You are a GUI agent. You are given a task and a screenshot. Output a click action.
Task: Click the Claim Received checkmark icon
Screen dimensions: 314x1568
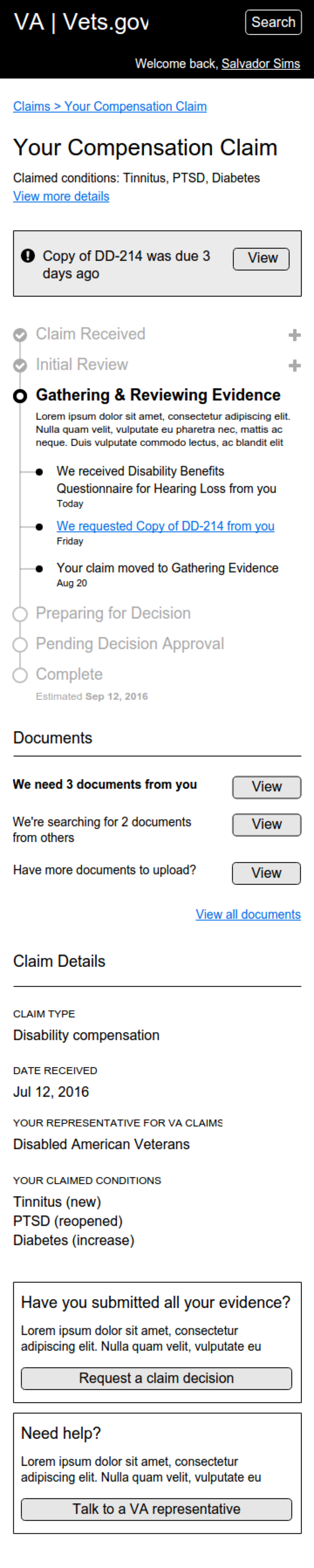pyautogui.click(x=20, y=335)
